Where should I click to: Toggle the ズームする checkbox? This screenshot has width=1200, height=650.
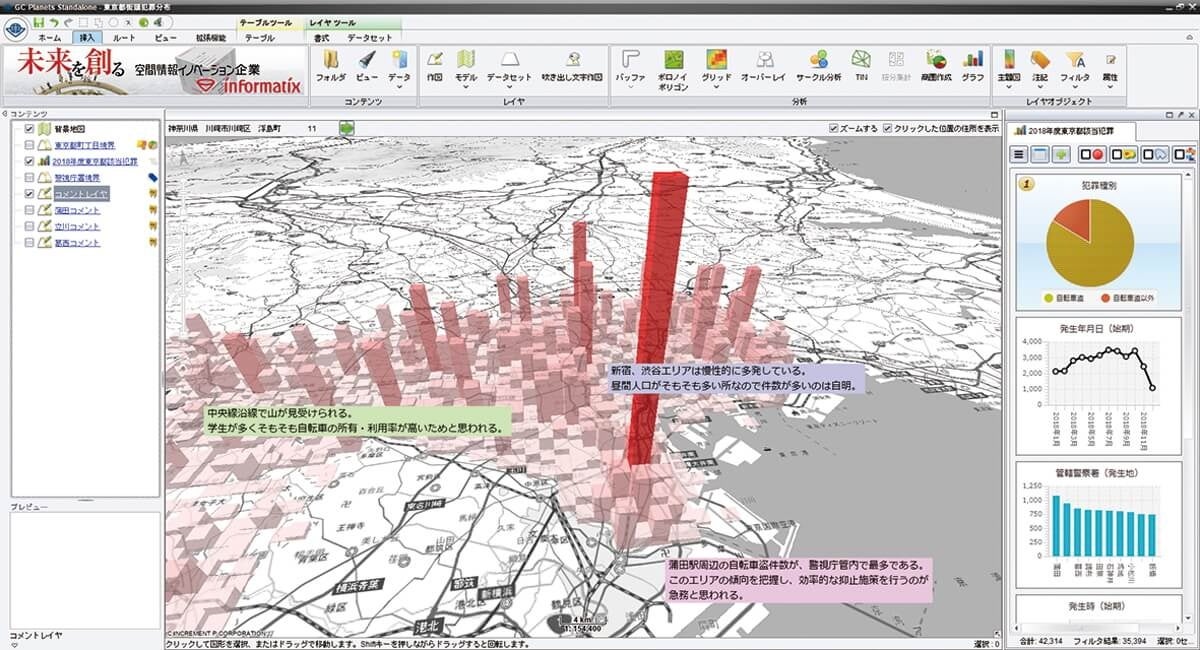(x=835, y=129)
